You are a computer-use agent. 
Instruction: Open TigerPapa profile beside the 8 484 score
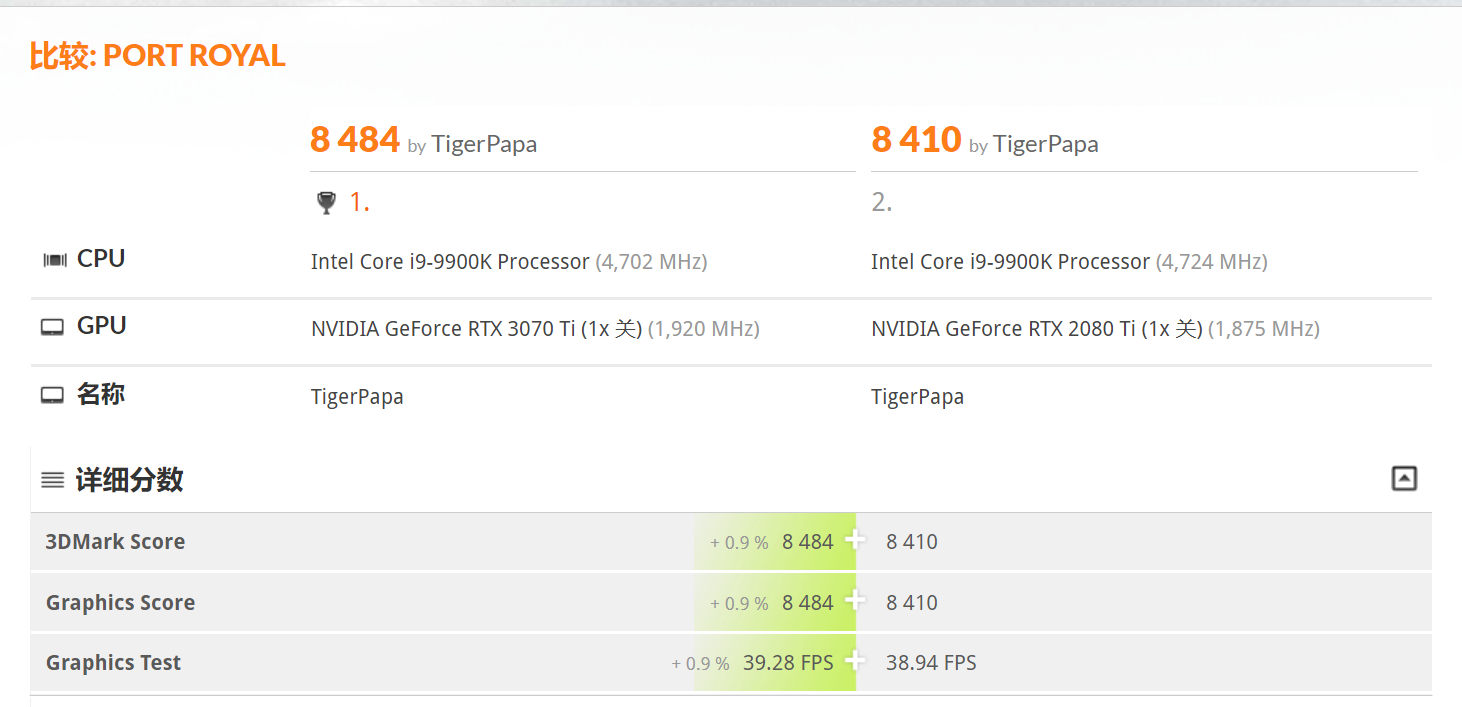coord(484,144)
